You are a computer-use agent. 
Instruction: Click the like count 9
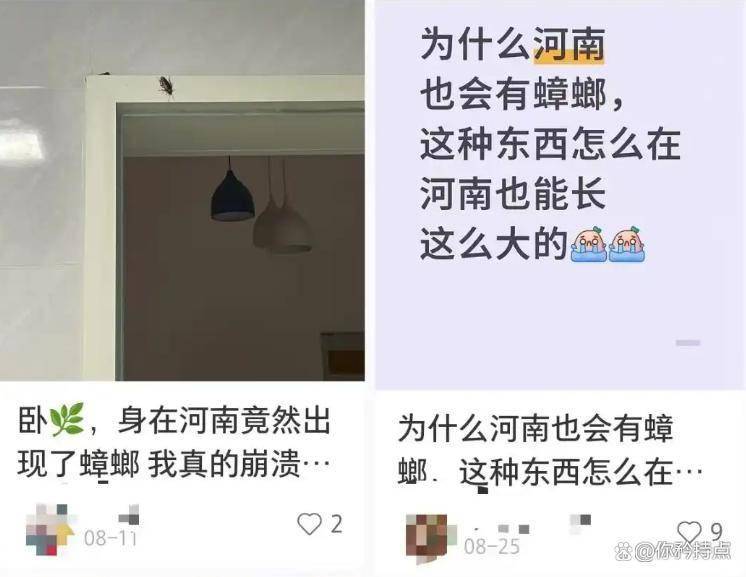(x=716, y=531)
